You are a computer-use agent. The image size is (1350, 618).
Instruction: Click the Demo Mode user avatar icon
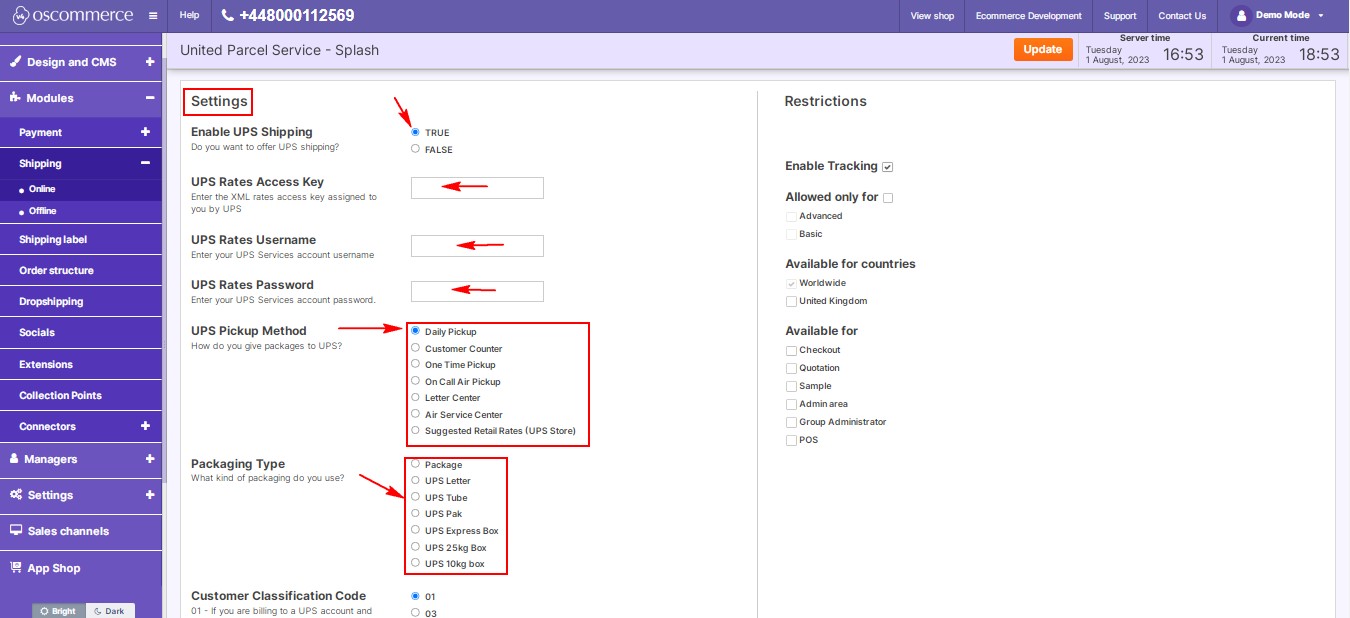[x=1241, y=16]
